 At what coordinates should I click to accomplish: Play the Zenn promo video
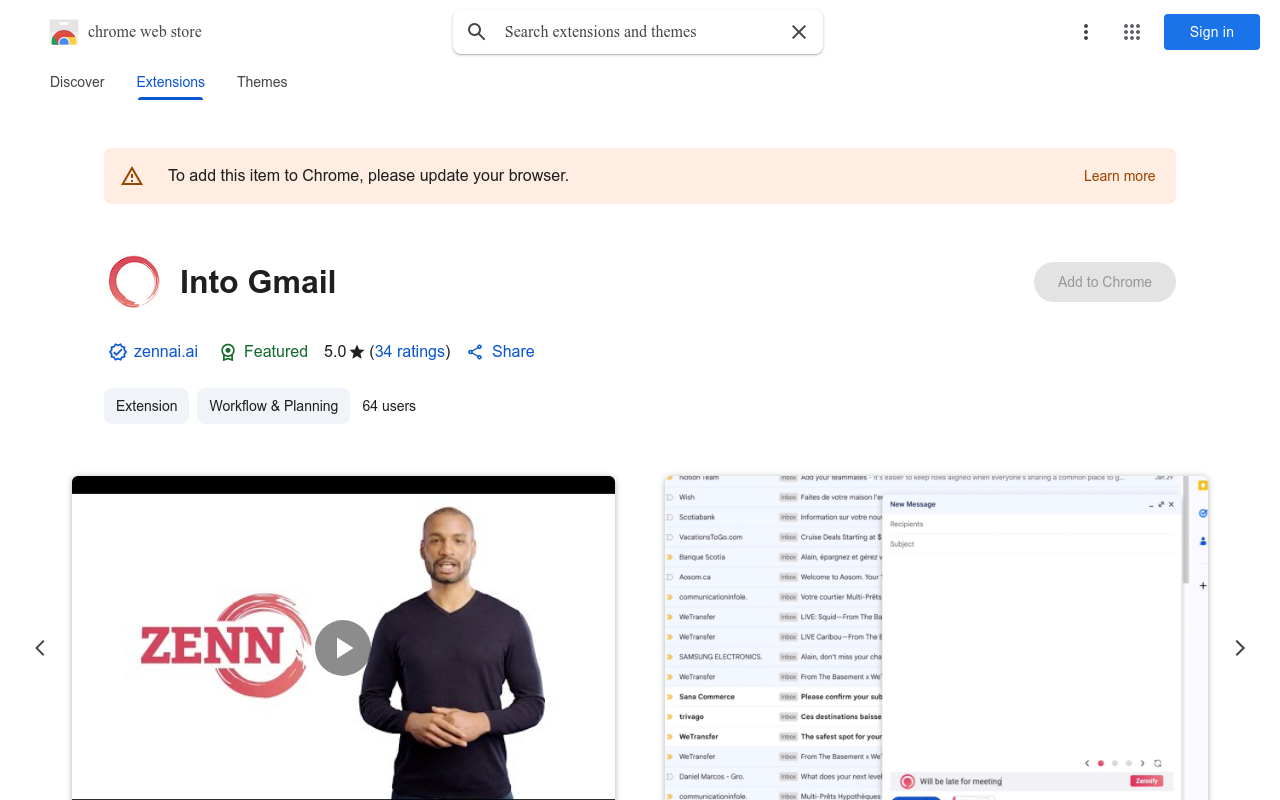343,648
